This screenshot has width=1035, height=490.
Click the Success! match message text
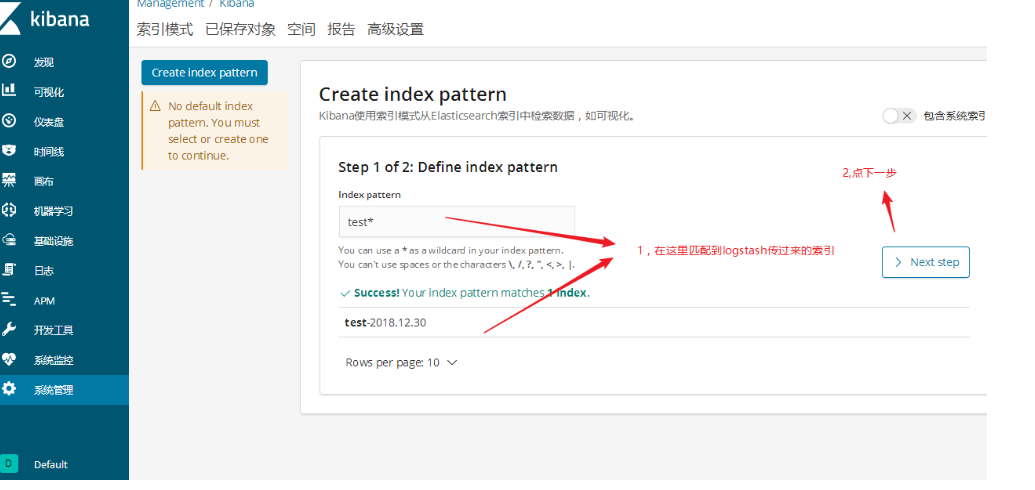465,293
